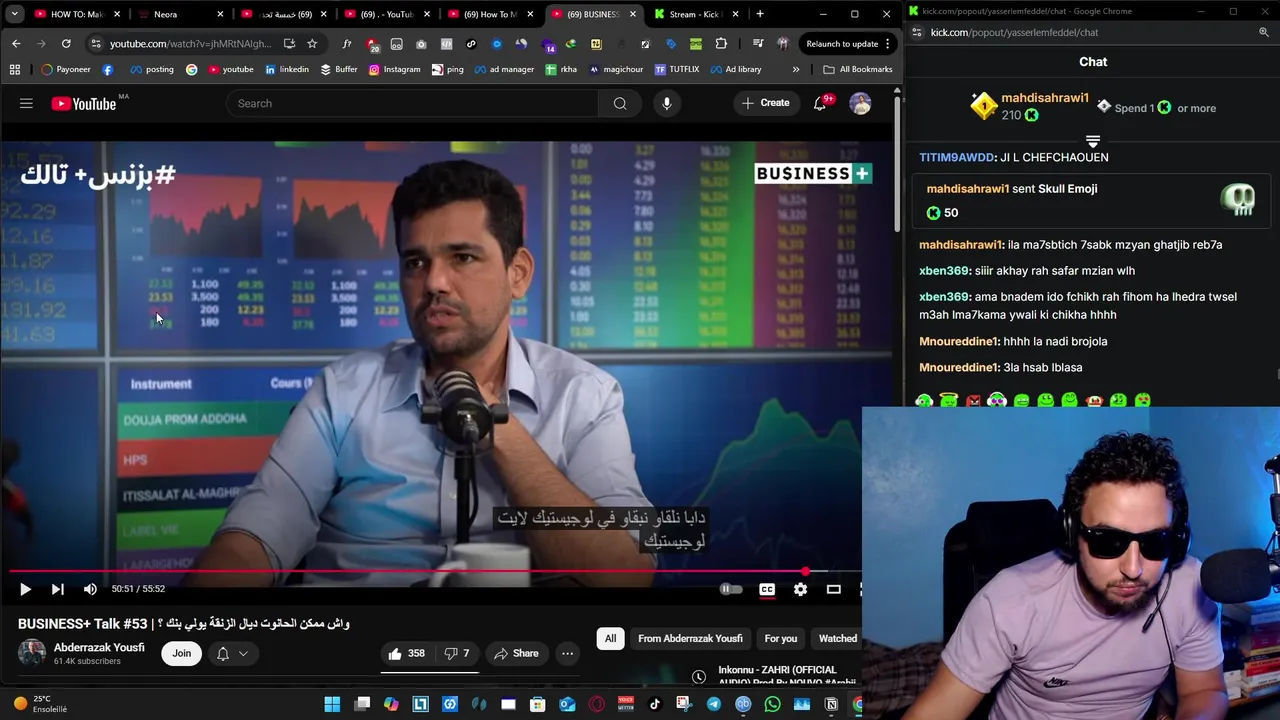
Task: Click mahdisahrawi1 username in Kick chat header
Action: tap(1045, 98)
